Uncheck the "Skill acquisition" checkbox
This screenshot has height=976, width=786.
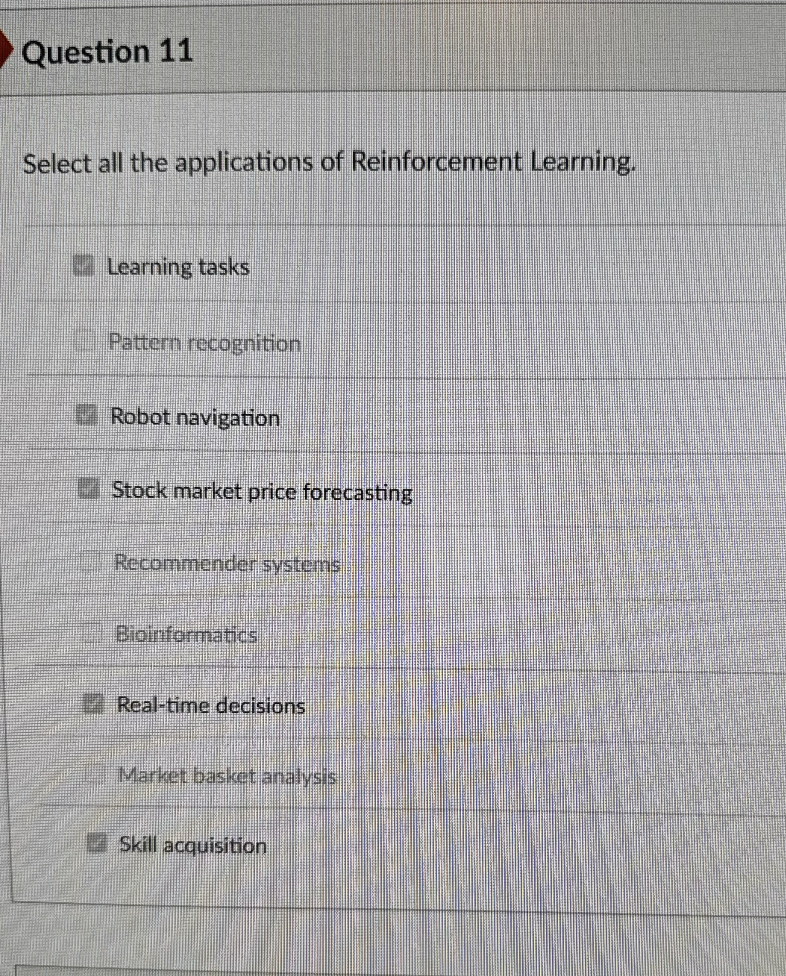97,843
